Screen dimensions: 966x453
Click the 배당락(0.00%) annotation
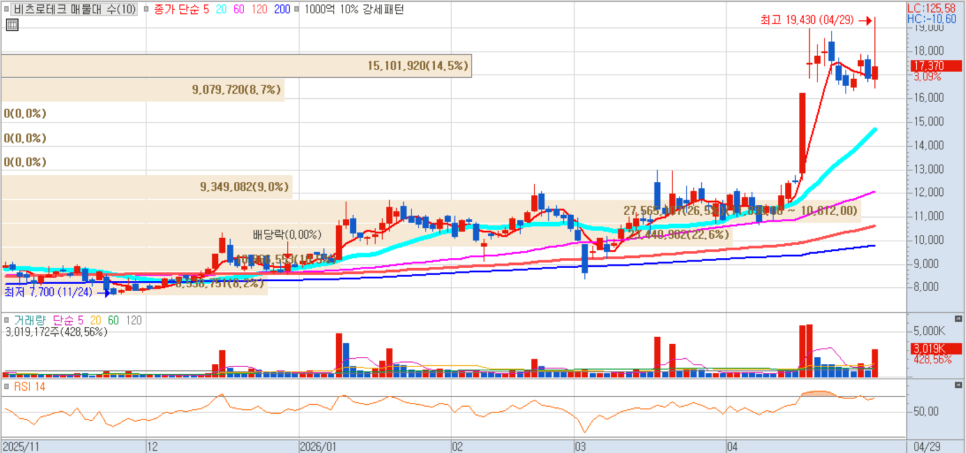click(x=288, y=234)
